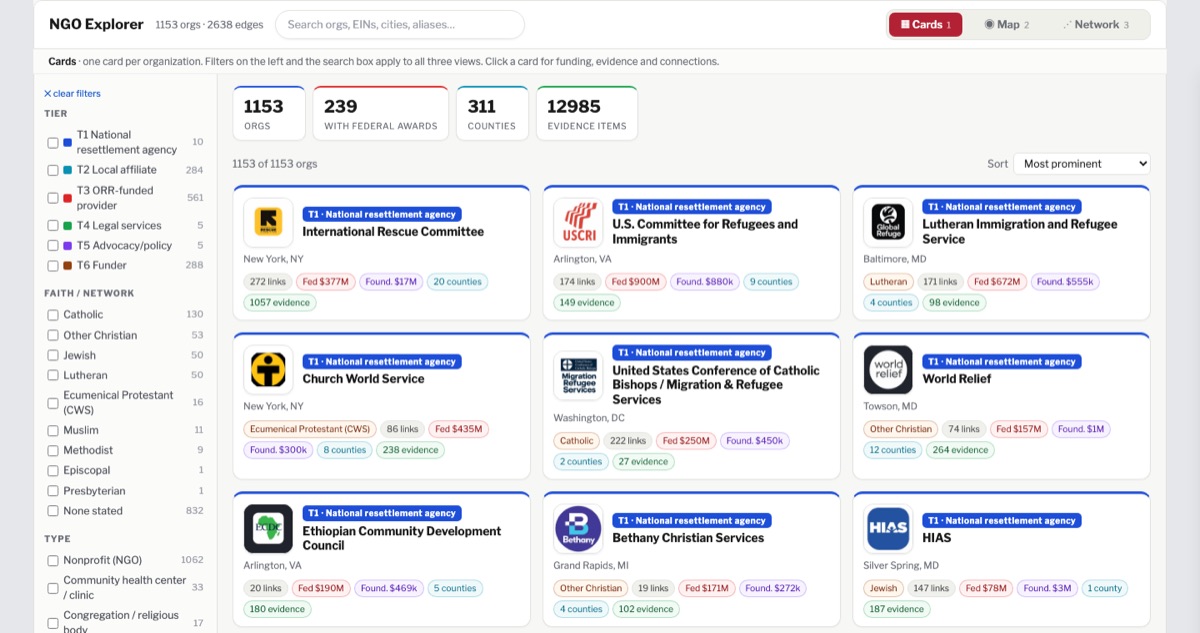1200x633 pixels.
Task: Enable the T6 Funder checkbox
Action: pos(53,265)
